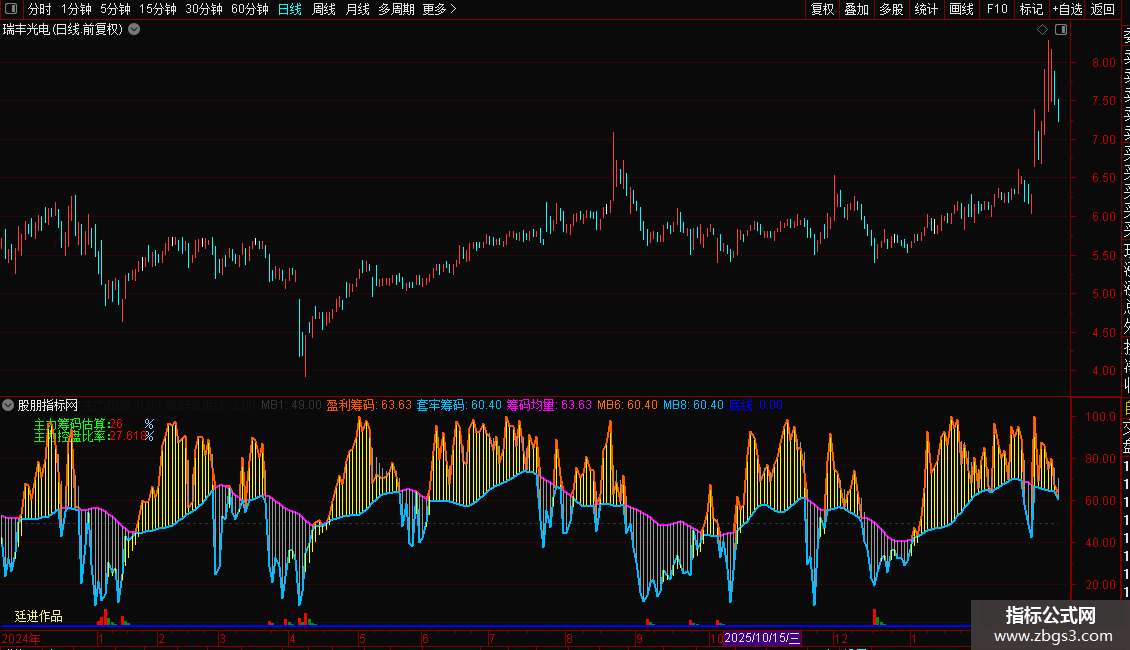Click the 2025/10/15 date marker on timeline
The height and width of the screenshot is (650, 1130).
click(x=762, y=637)
